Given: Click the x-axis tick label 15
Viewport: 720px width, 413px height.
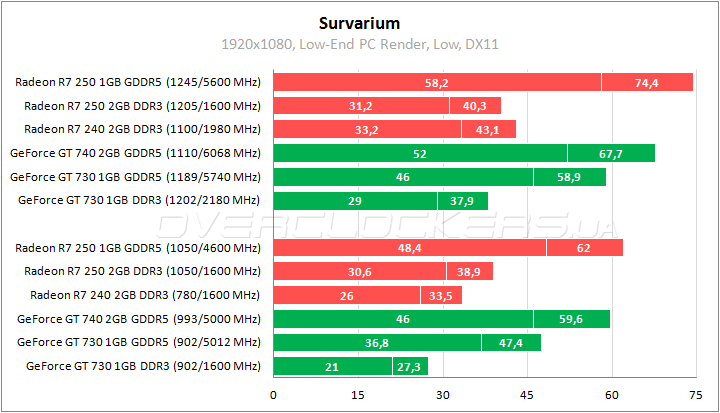Looking at the screenshot, I should tap(358, 395).
